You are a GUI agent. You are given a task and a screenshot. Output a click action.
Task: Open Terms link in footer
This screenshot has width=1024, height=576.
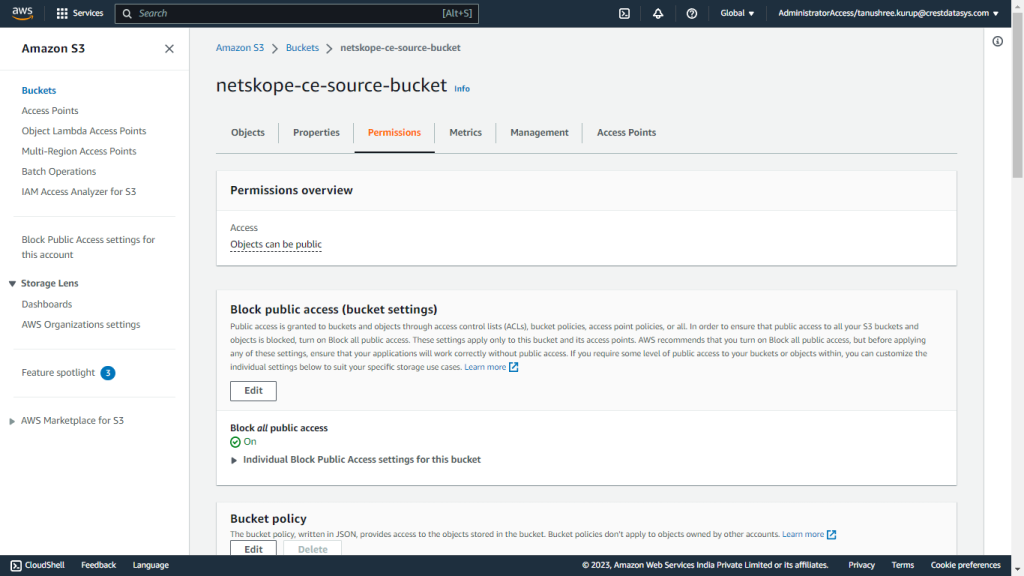[x=903, y=566]
